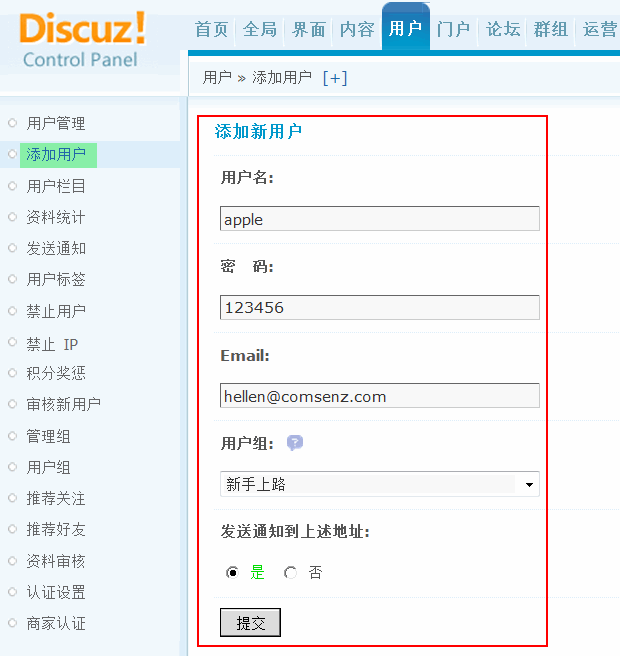Go to 积分奖惩 in sidebar
This screenshot has width=620, height=656.
(x=56, y=373)
